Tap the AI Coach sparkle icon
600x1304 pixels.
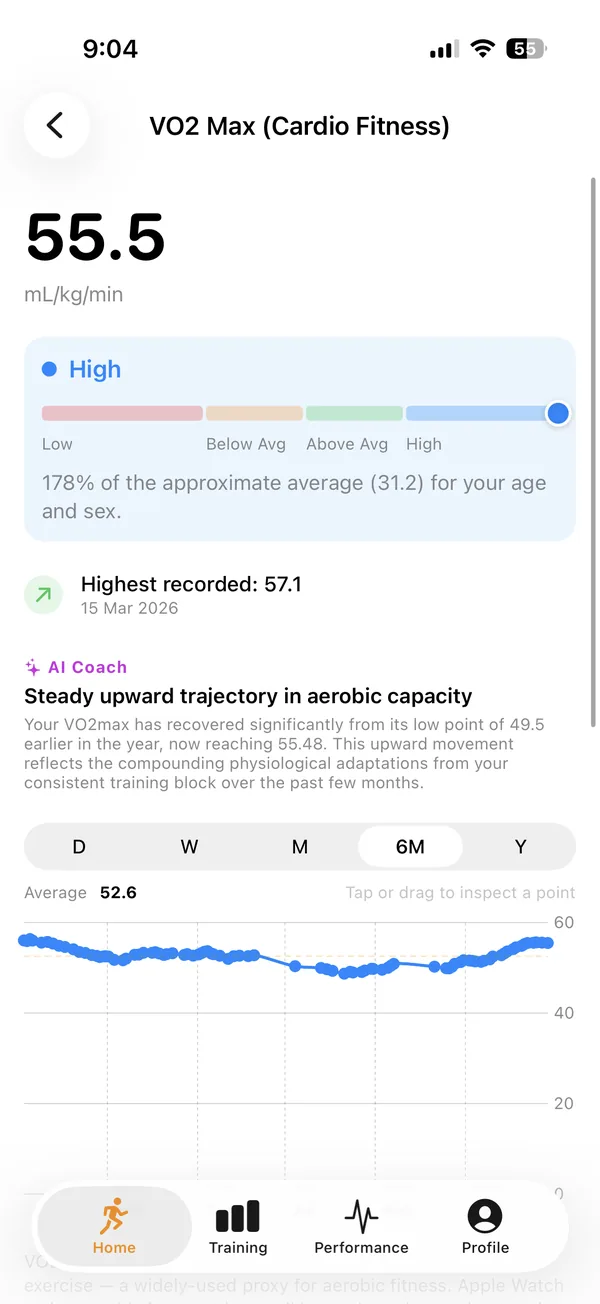pos(33,667)
